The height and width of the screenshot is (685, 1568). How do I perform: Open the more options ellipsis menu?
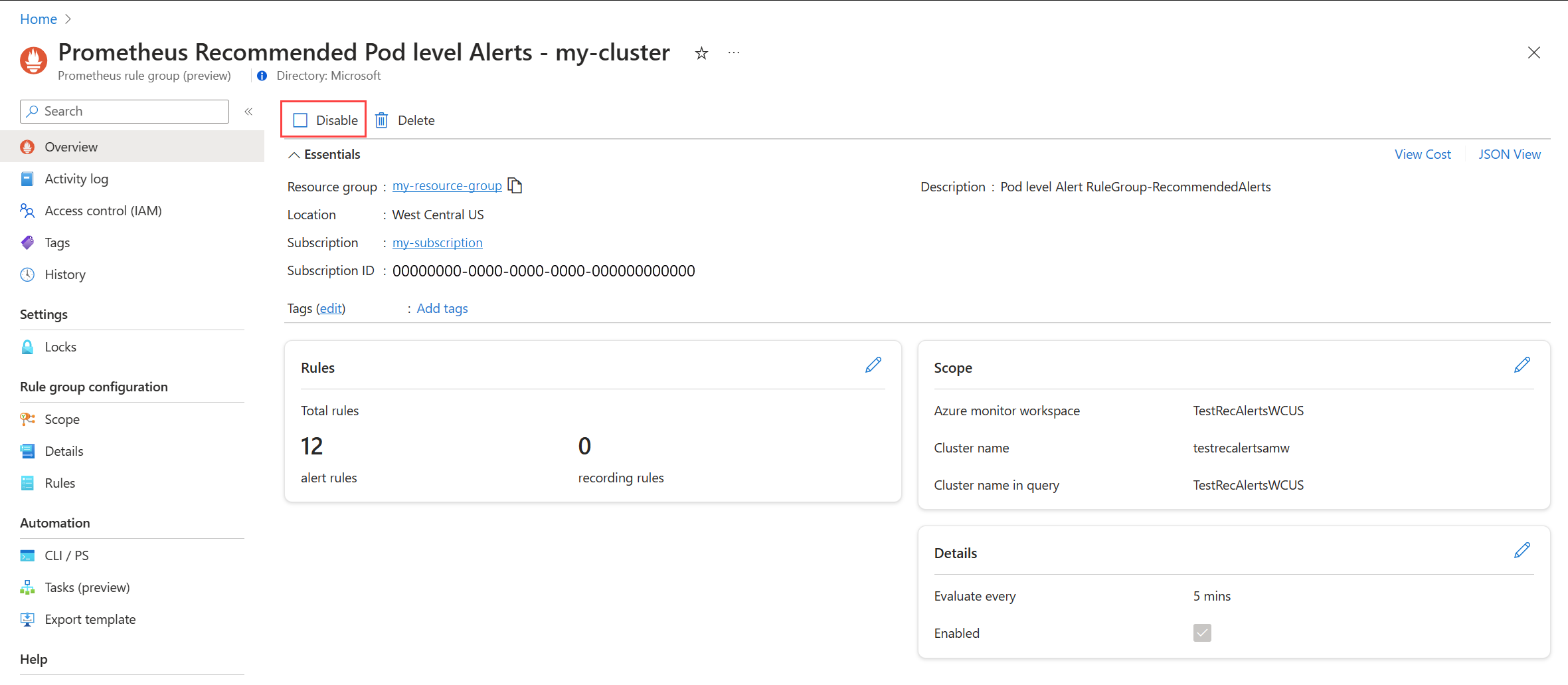(733, 53)
